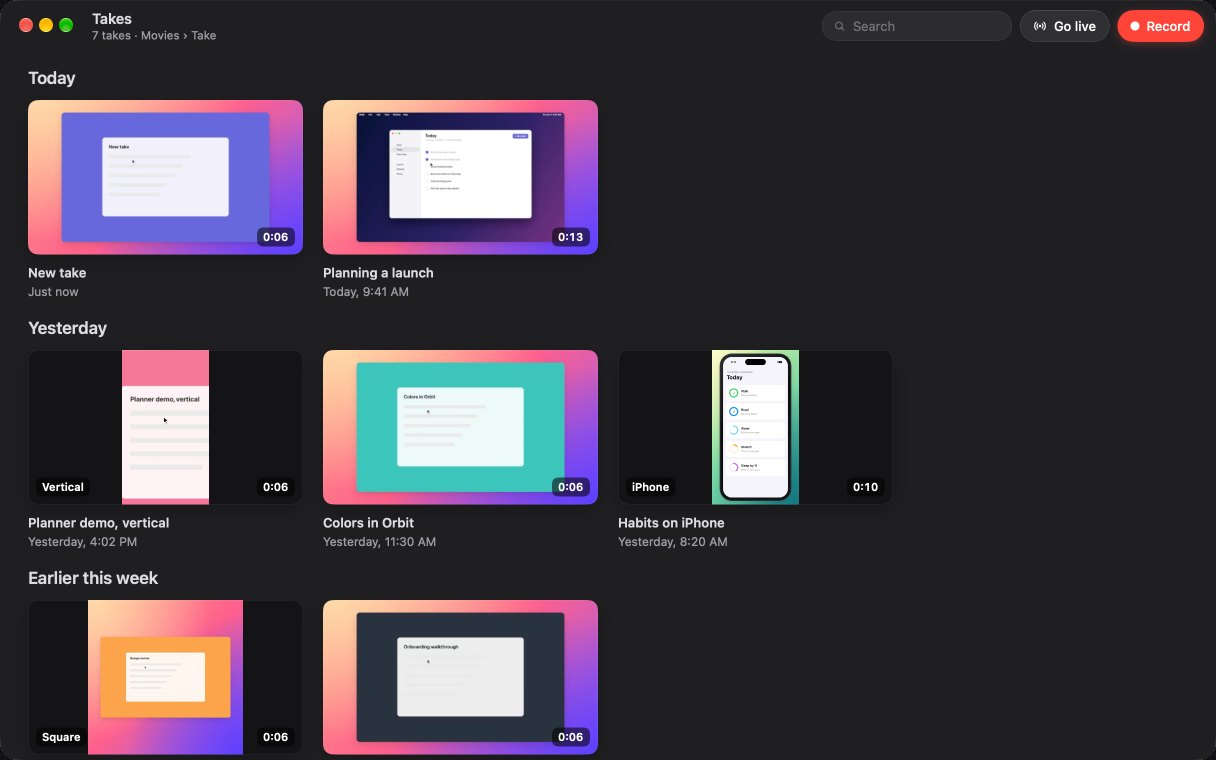Open the Colors in Orbit thumbnail

pos(460,427)
